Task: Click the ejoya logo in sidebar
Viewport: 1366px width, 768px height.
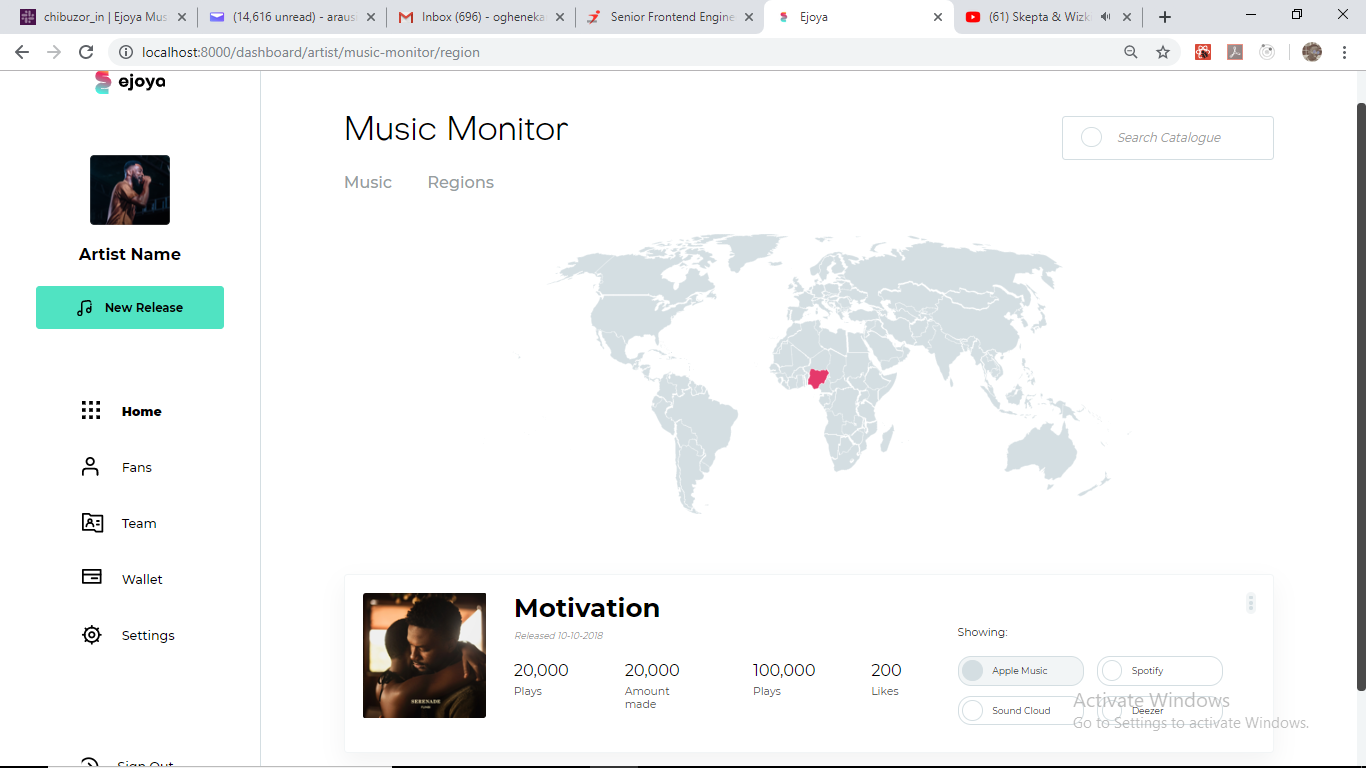Action: 130,82
